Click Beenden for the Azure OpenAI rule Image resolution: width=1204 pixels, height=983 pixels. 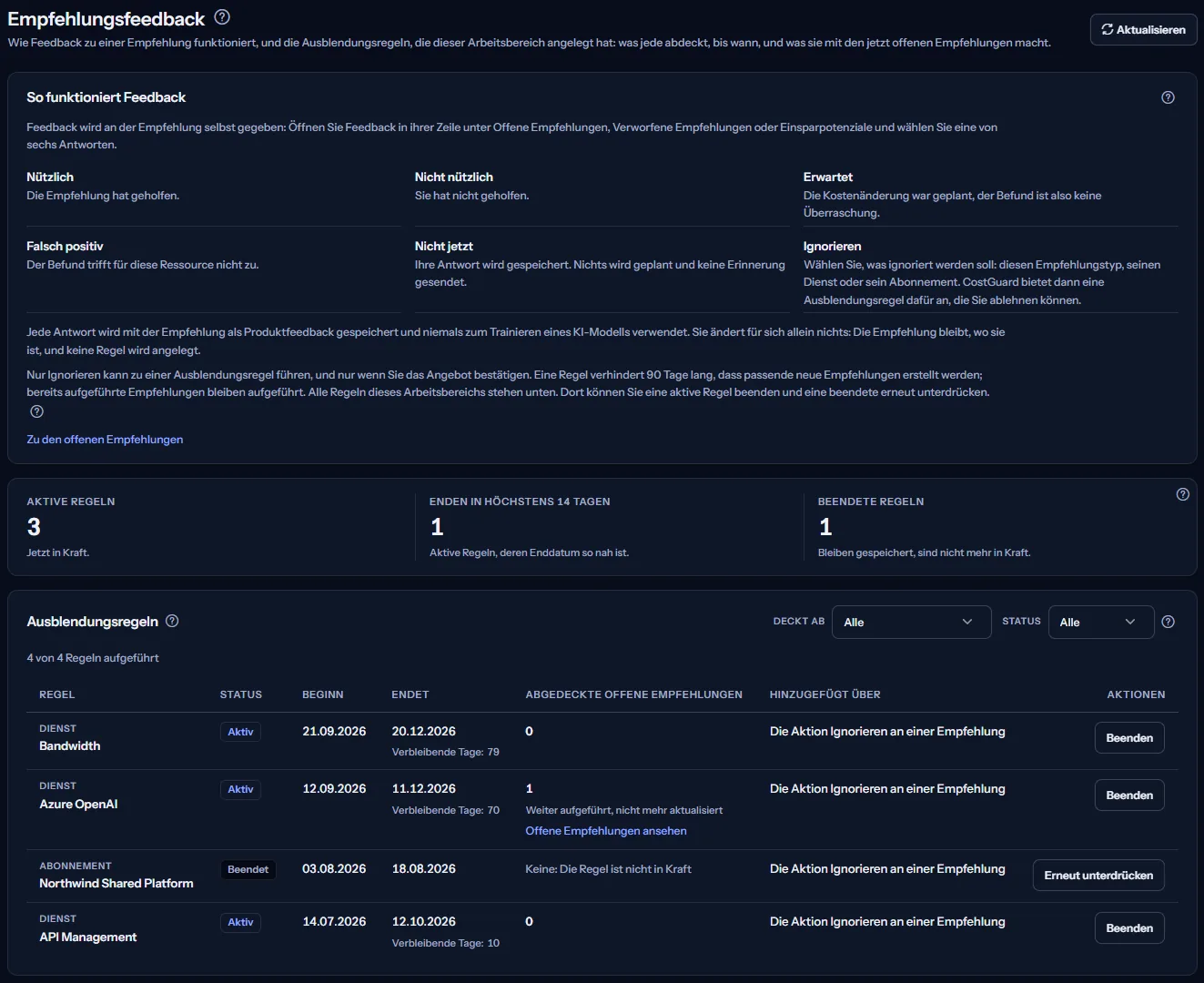(x=1129, y=796)
